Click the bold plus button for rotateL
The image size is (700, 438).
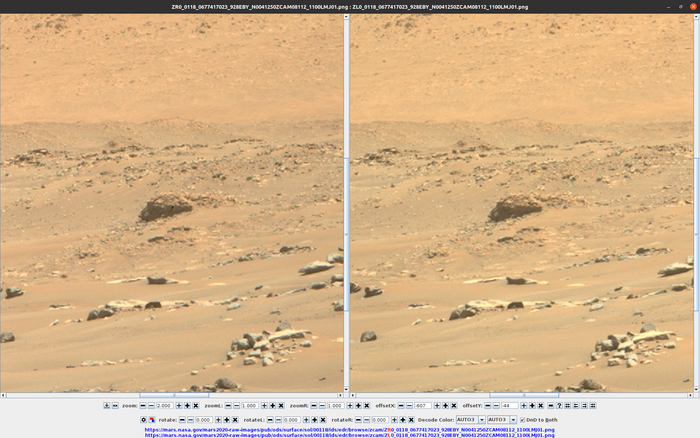click(x=315, y=420)
